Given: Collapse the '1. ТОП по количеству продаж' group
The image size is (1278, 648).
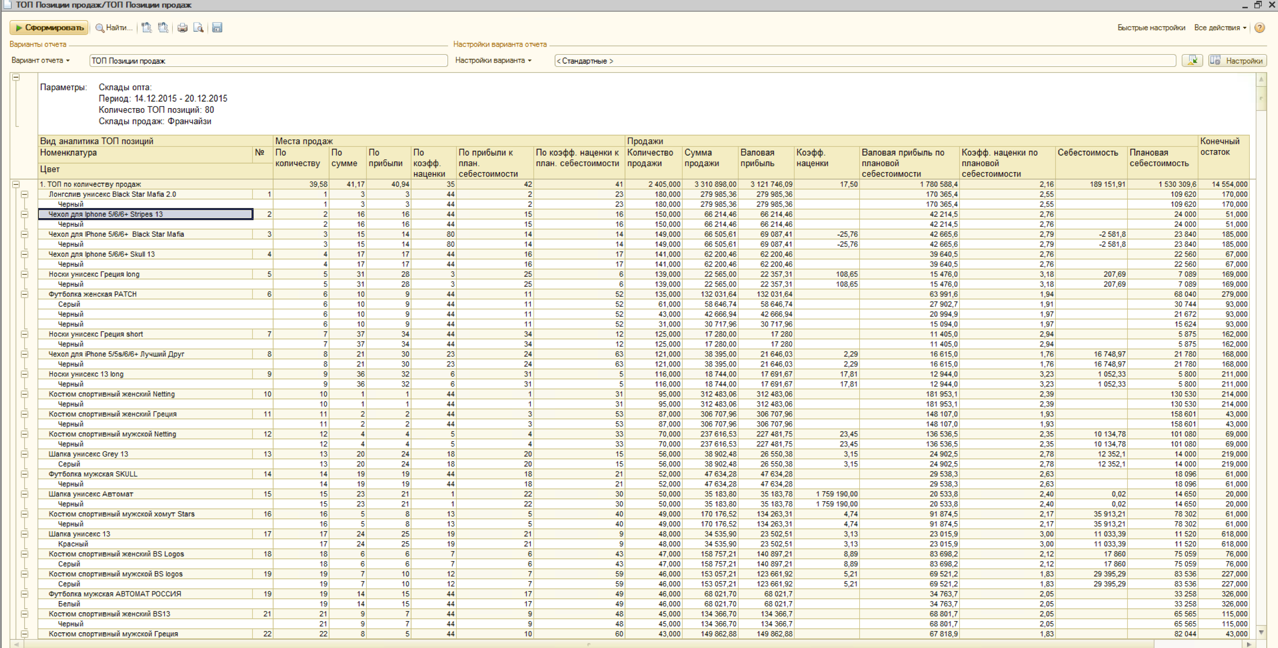Looking at the screenshot, I should (15, 185).
